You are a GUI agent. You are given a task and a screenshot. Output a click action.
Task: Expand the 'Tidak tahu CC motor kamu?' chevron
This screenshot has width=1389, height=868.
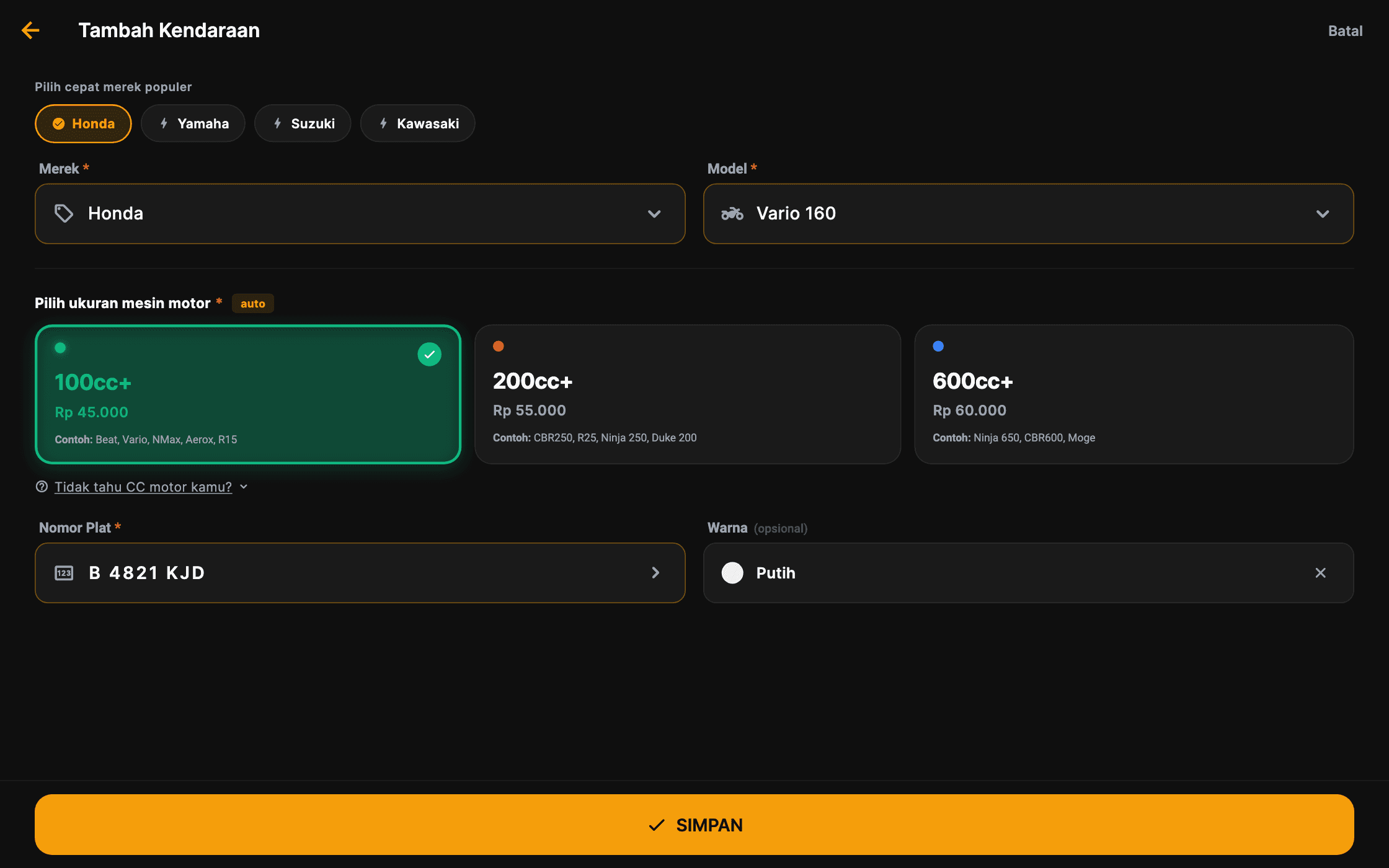[244, 487]
